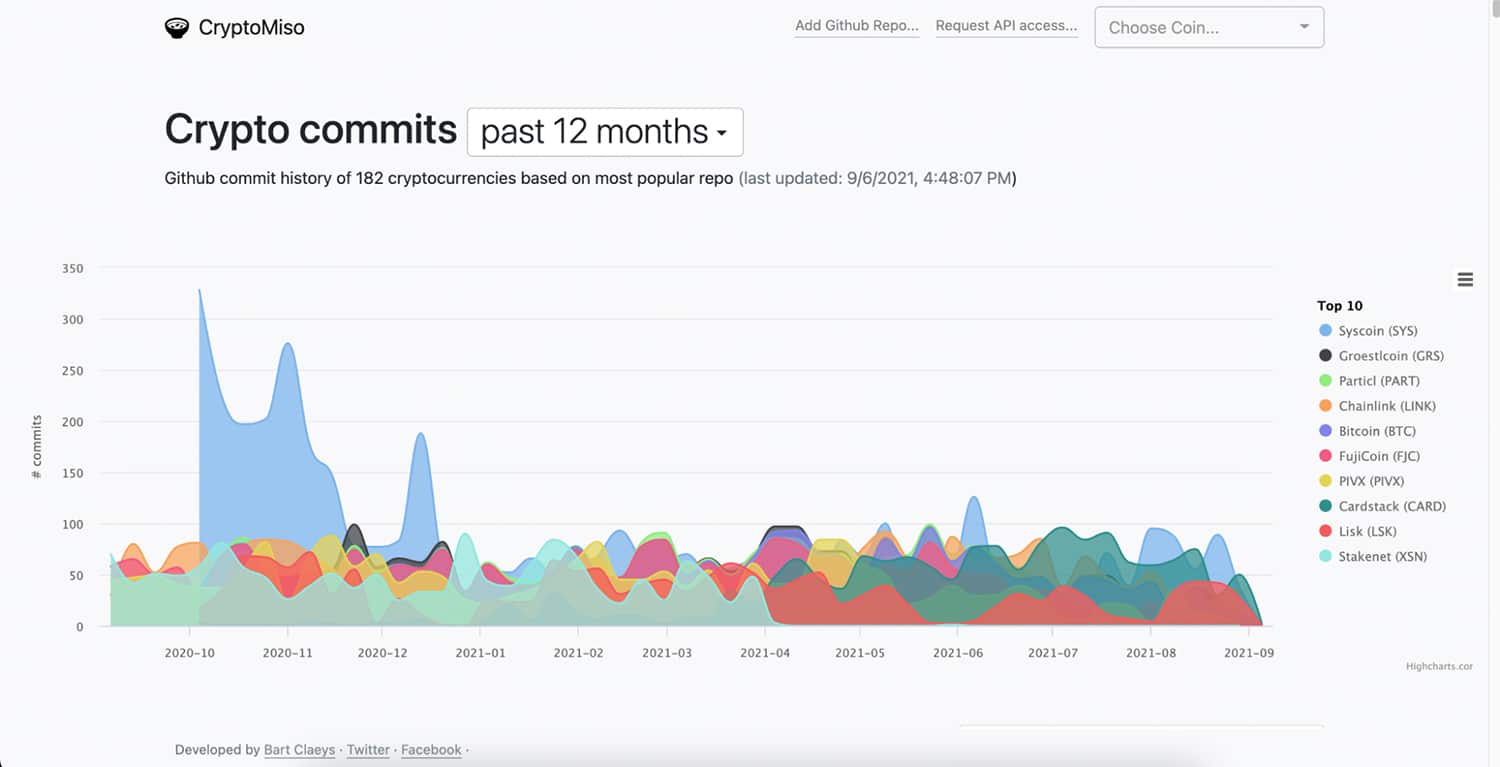Click the 2021-07 x-axis label

pyautogui.click(x=1052, y=653)
